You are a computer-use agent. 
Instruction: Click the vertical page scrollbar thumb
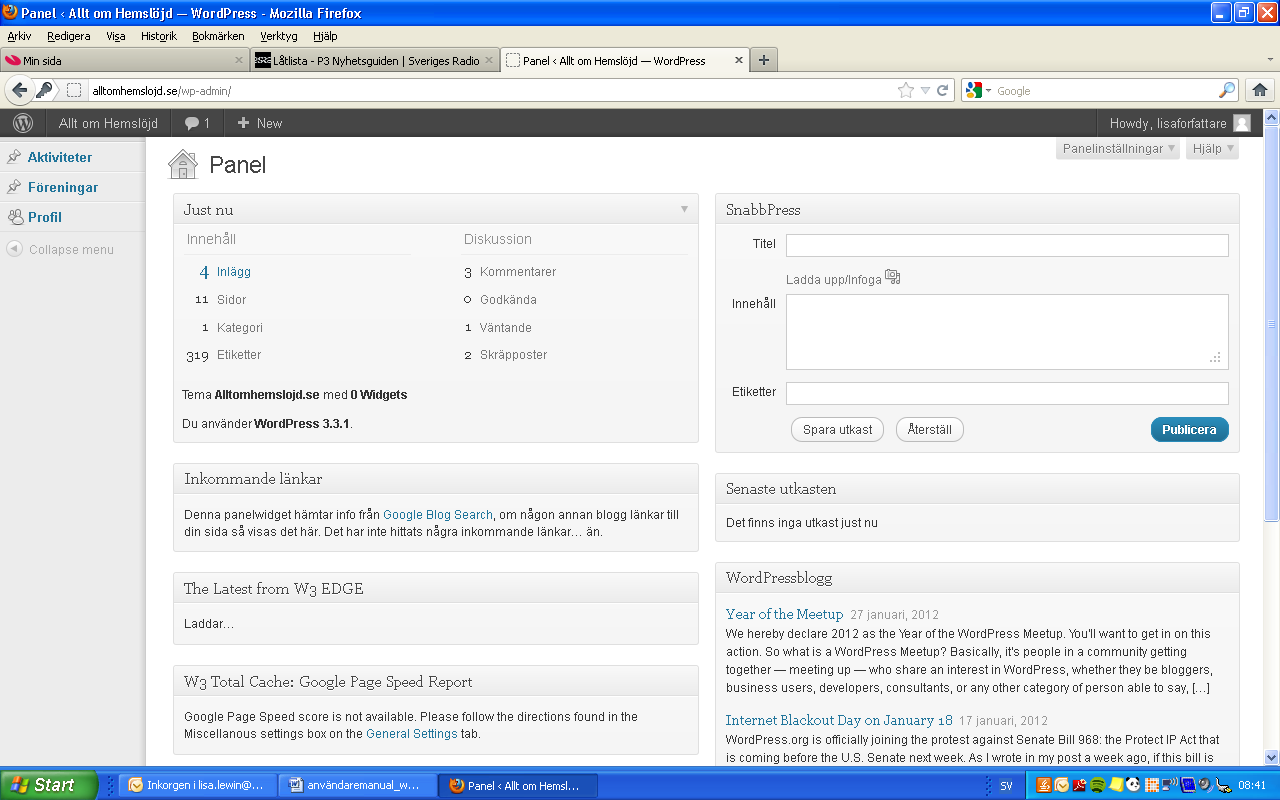pyautogui.click(x=1272, y=324)
